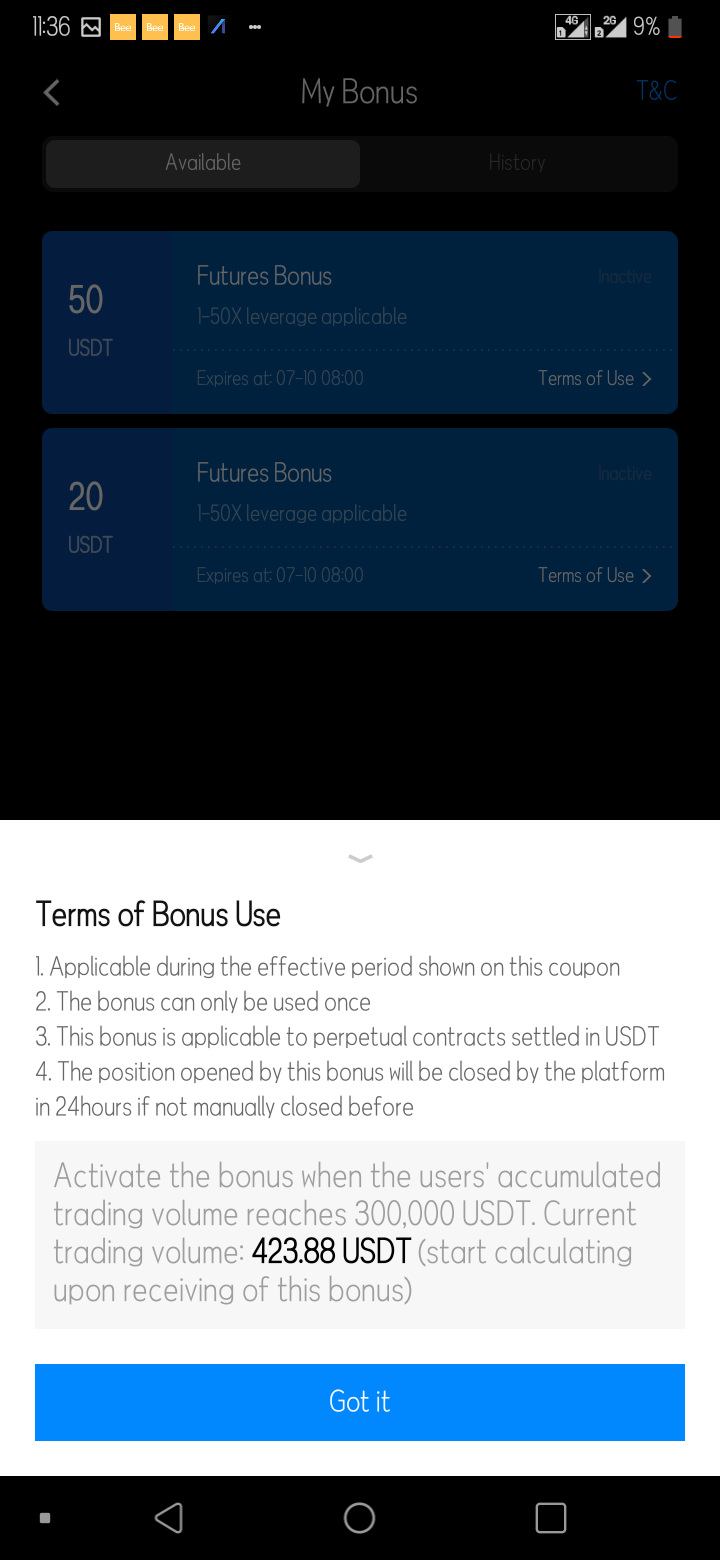Tap Android back navigation triangle
This screenshot has height=1560, width=720.
169,1518
